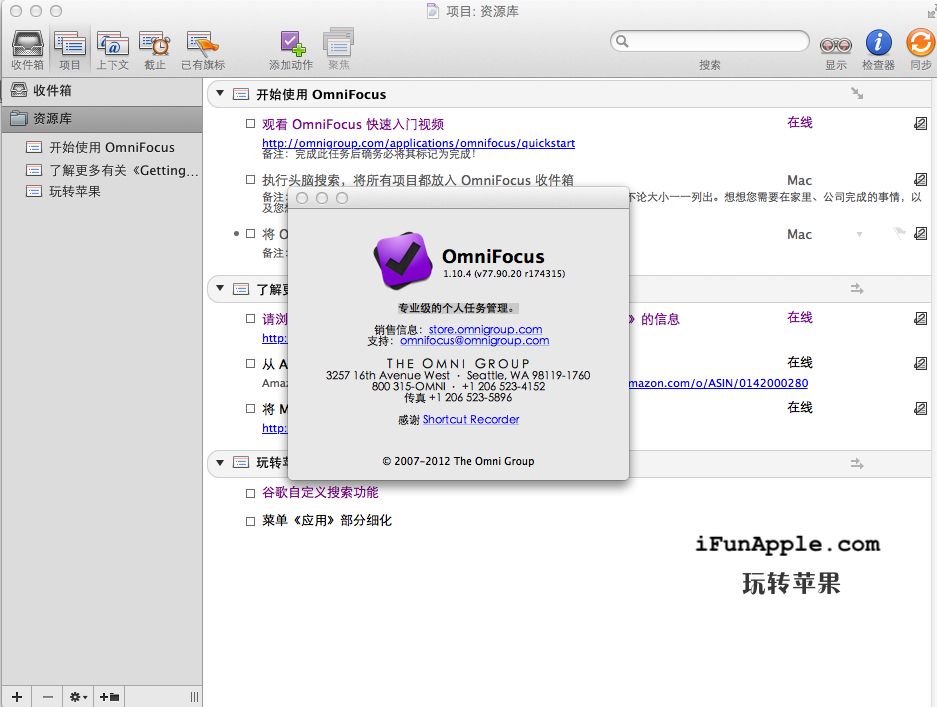
Task: Select the task title 谷歌自定义搜索功能
Action: (x=320, y=492)
